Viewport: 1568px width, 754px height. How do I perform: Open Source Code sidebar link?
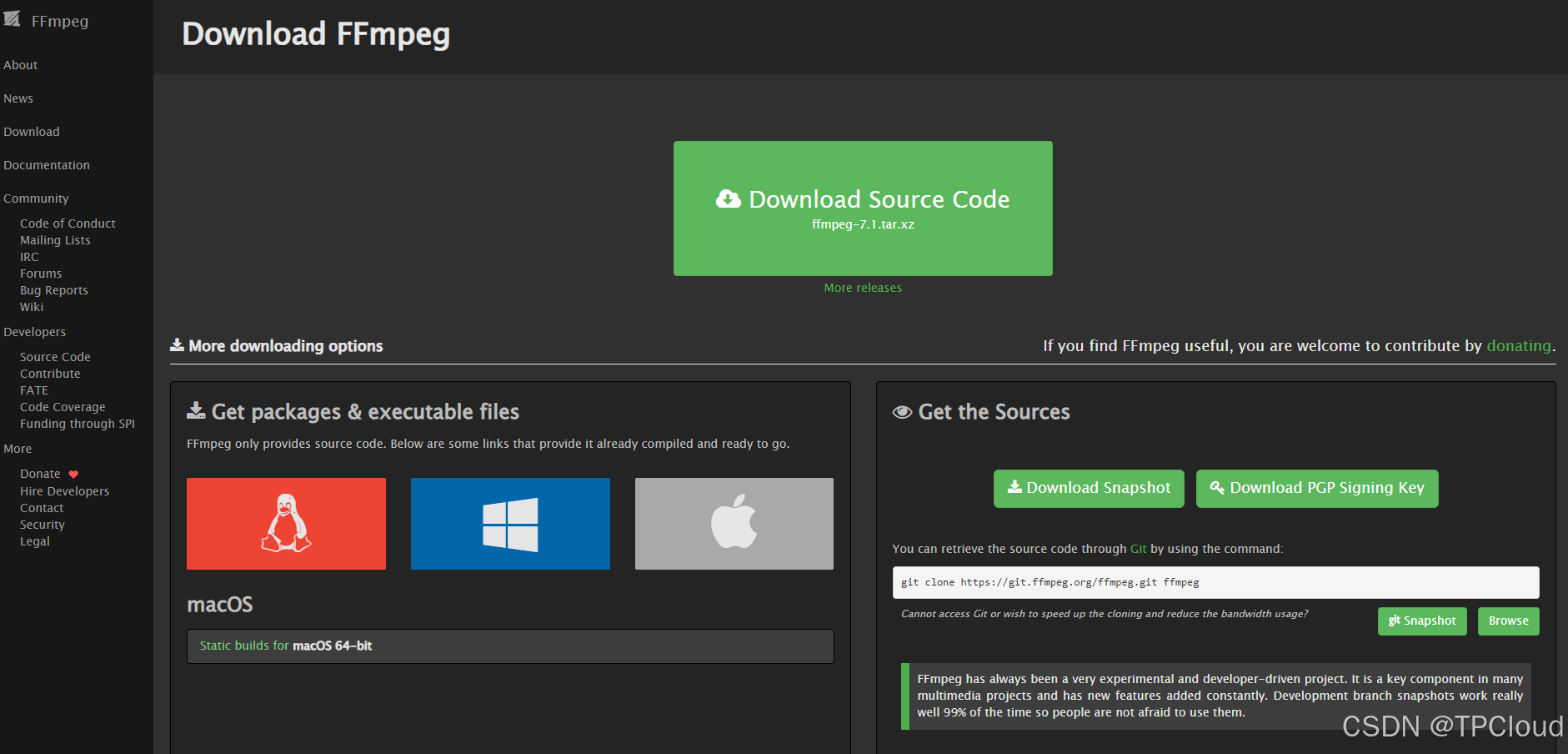tap(55, 357)
